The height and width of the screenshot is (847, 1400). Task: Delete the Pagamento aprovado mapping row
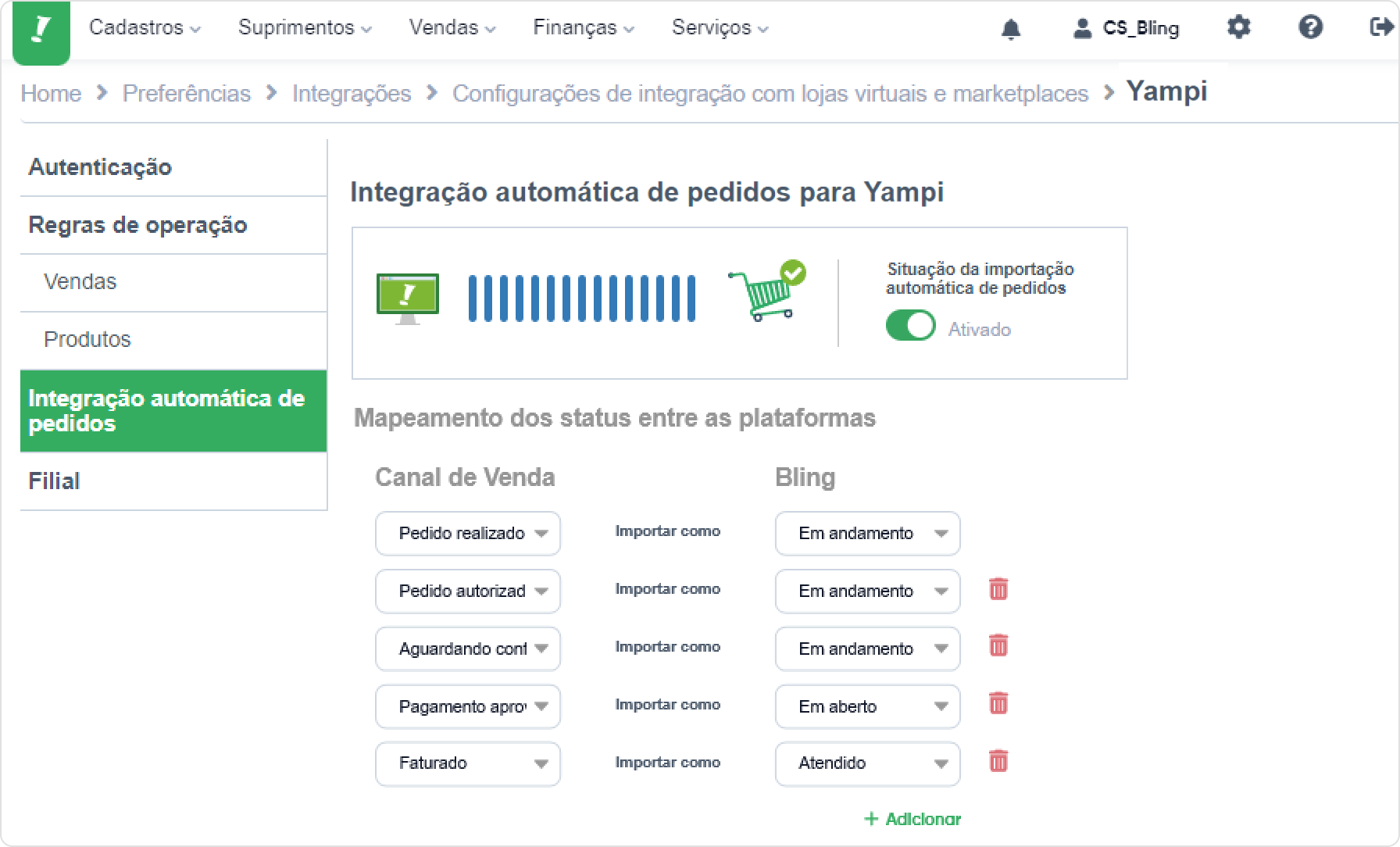click(x=998, y=703)
